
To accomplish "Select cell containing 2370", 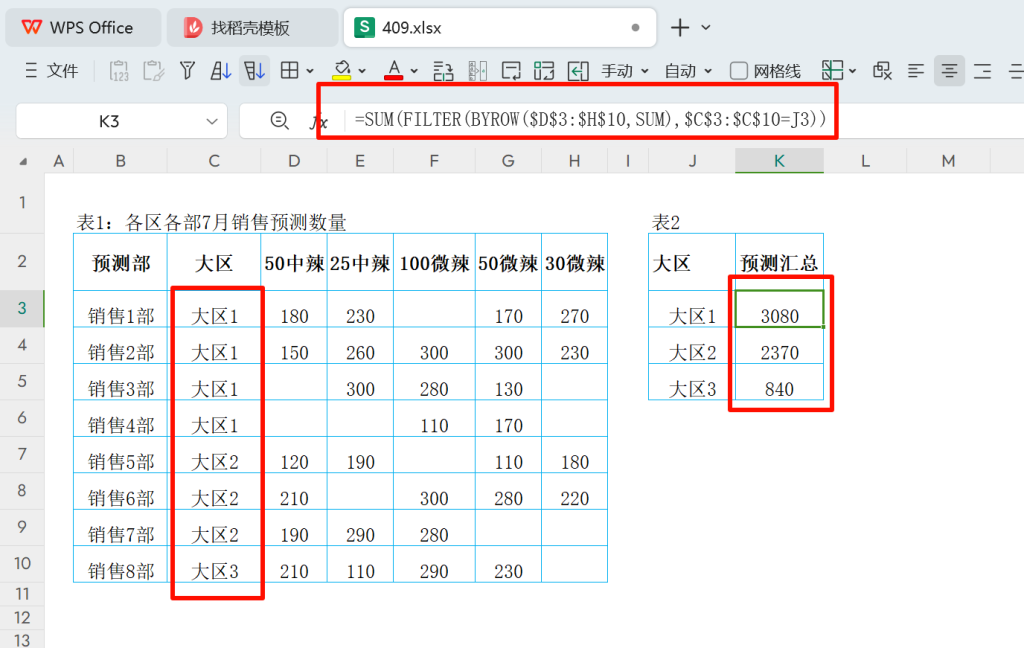I will (779, 346).
